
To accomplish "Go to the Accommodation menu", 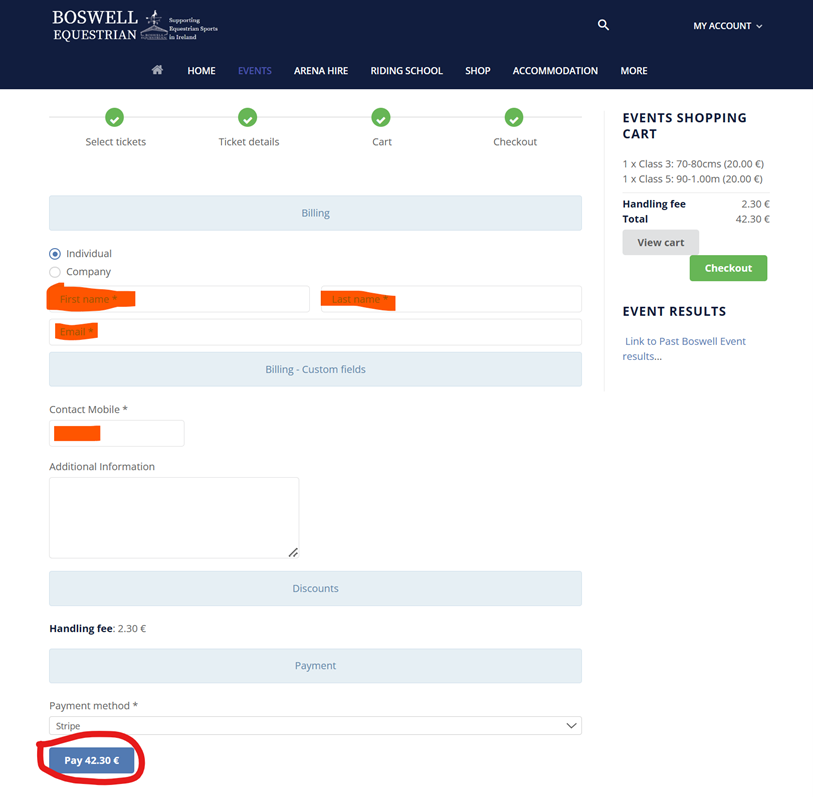I will tap(555, 71).
